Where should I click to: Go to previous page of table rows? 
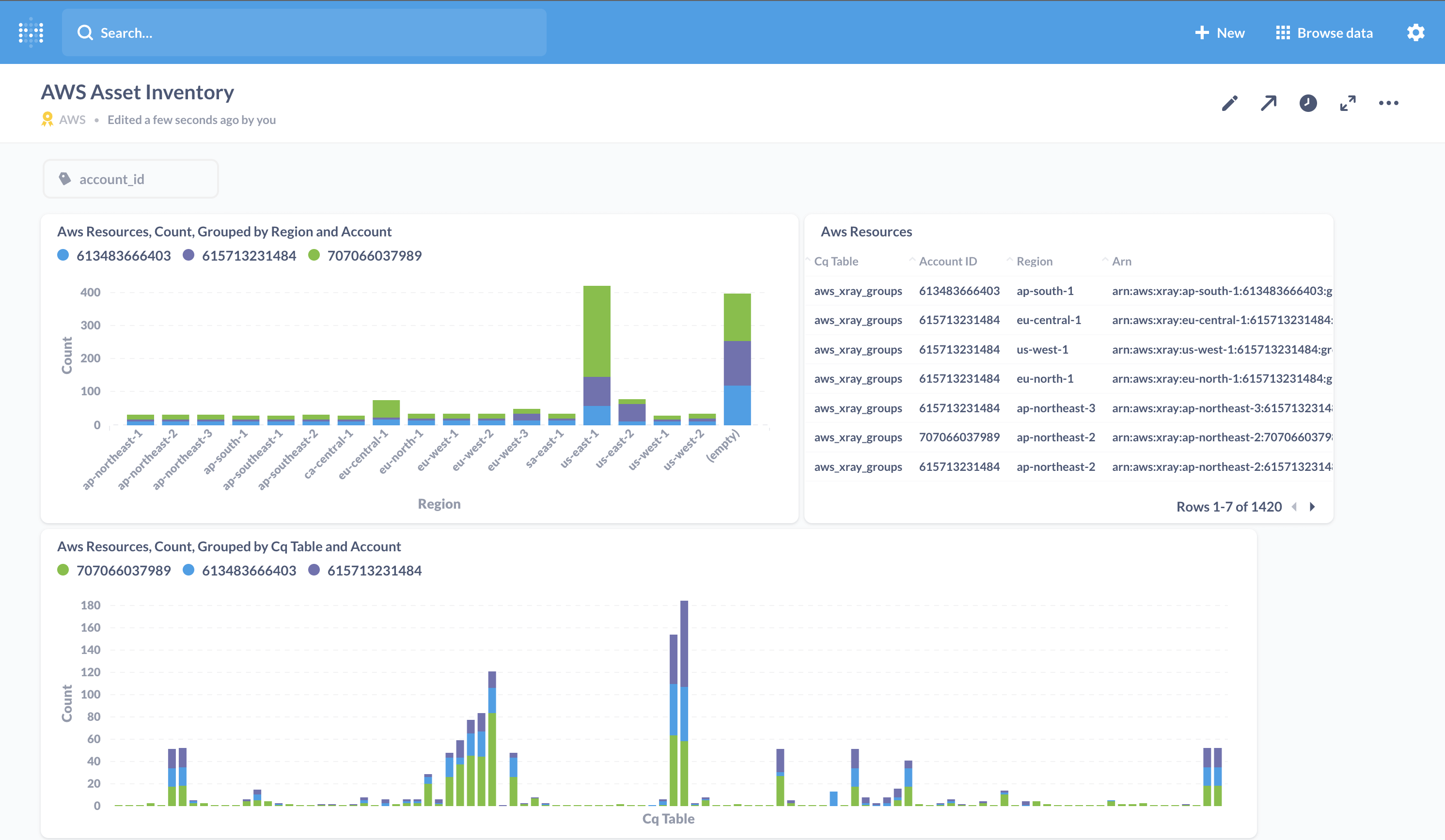(x=1294, y=507)
